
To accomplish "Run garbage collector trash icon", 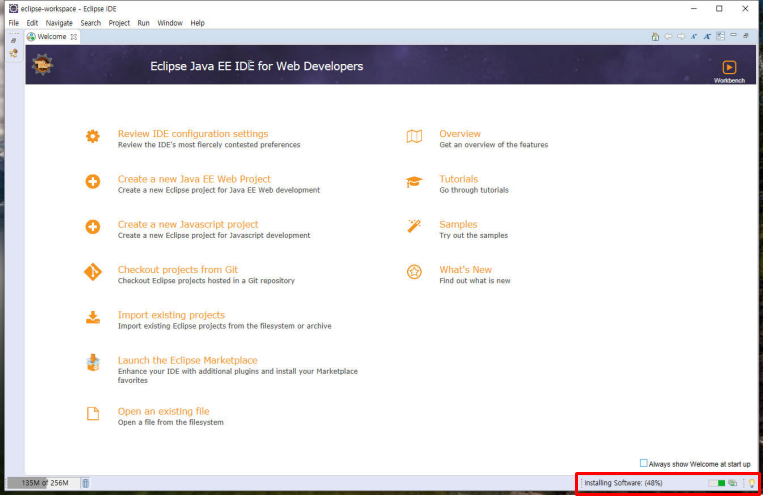I will (86, 483).
